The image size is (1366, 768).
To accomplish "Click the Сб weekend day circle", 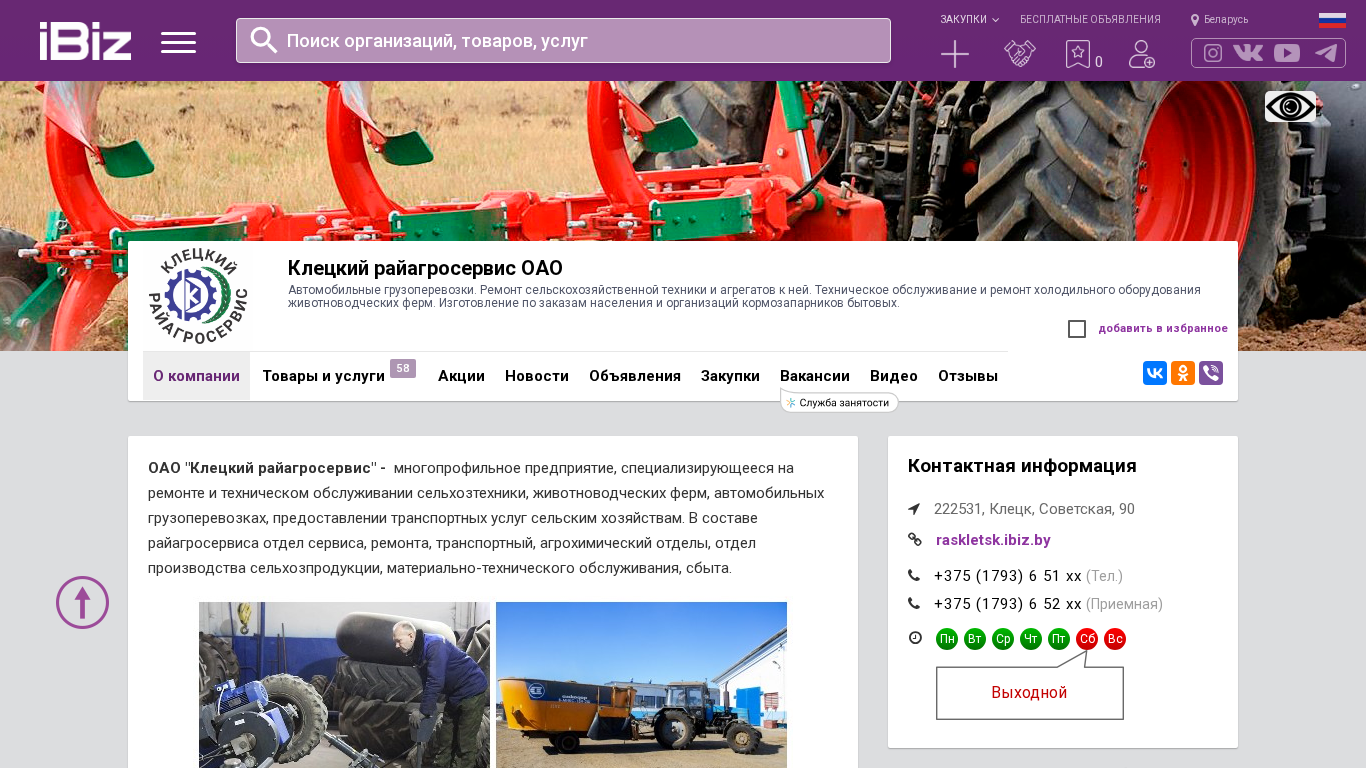I will point(1087,639).
